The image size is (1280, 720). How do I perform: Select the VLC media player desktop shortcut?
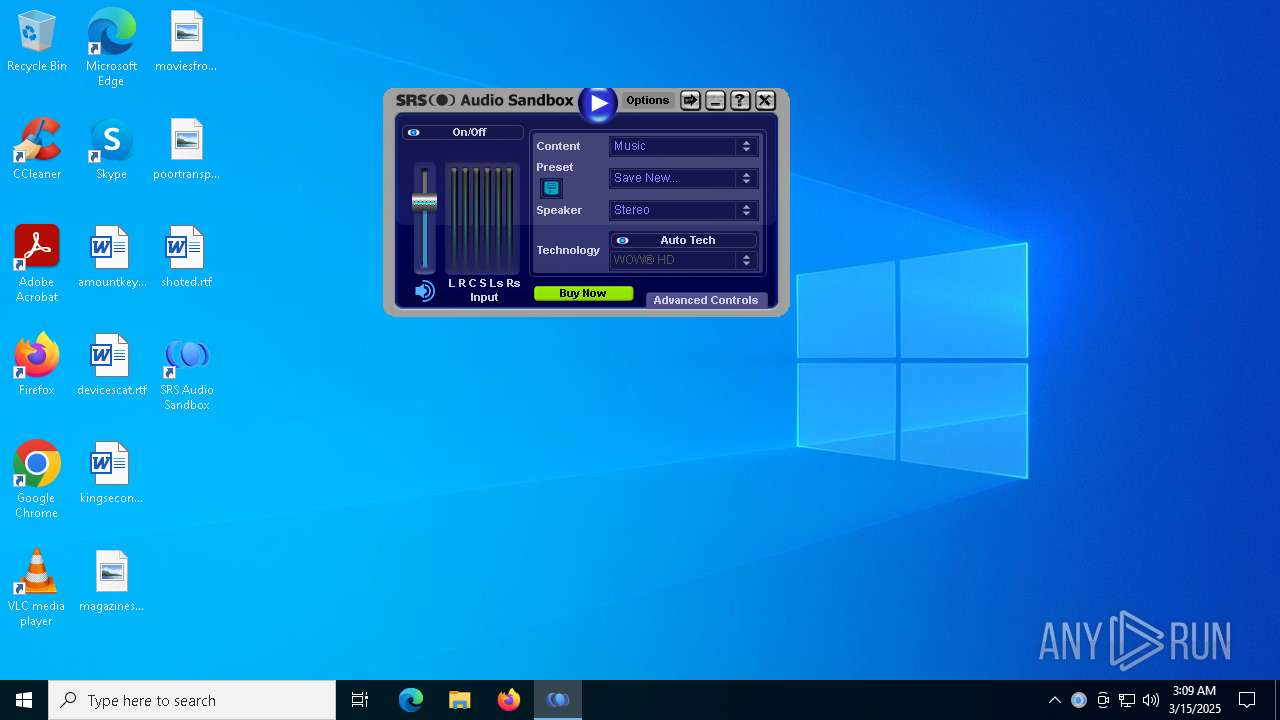click(37, 588)
